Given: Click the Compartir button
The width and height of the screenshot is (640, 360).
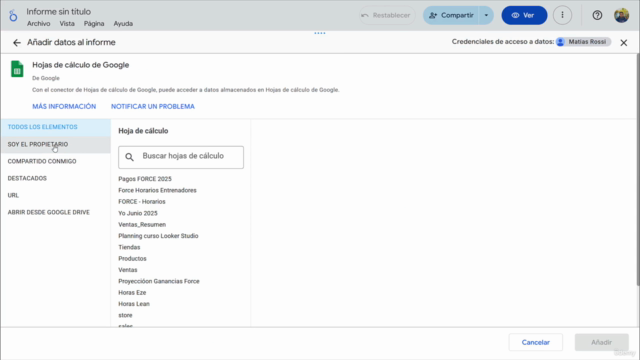Looking at the screenshot, I should tap(451, 16).
